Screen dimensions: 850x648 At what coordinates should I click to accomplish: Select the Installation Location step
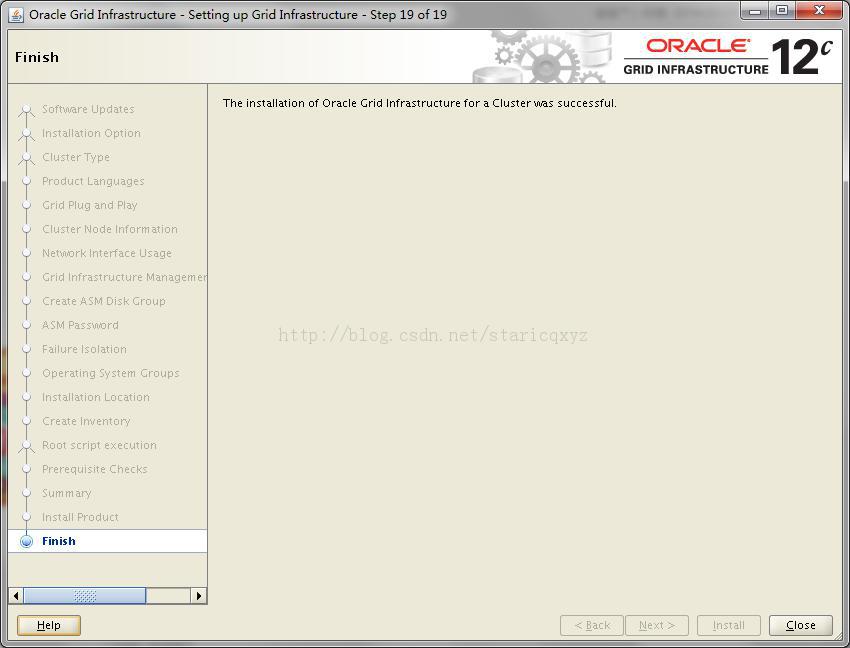coord(95,397)
